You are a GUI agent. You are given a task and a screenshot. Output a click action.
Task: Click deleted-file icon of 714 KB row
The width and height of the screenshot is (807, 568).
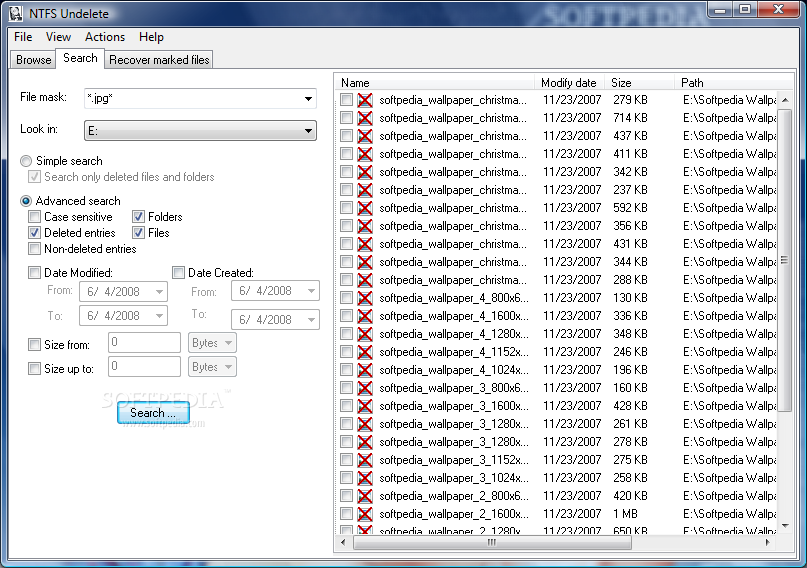pos(365,118)
